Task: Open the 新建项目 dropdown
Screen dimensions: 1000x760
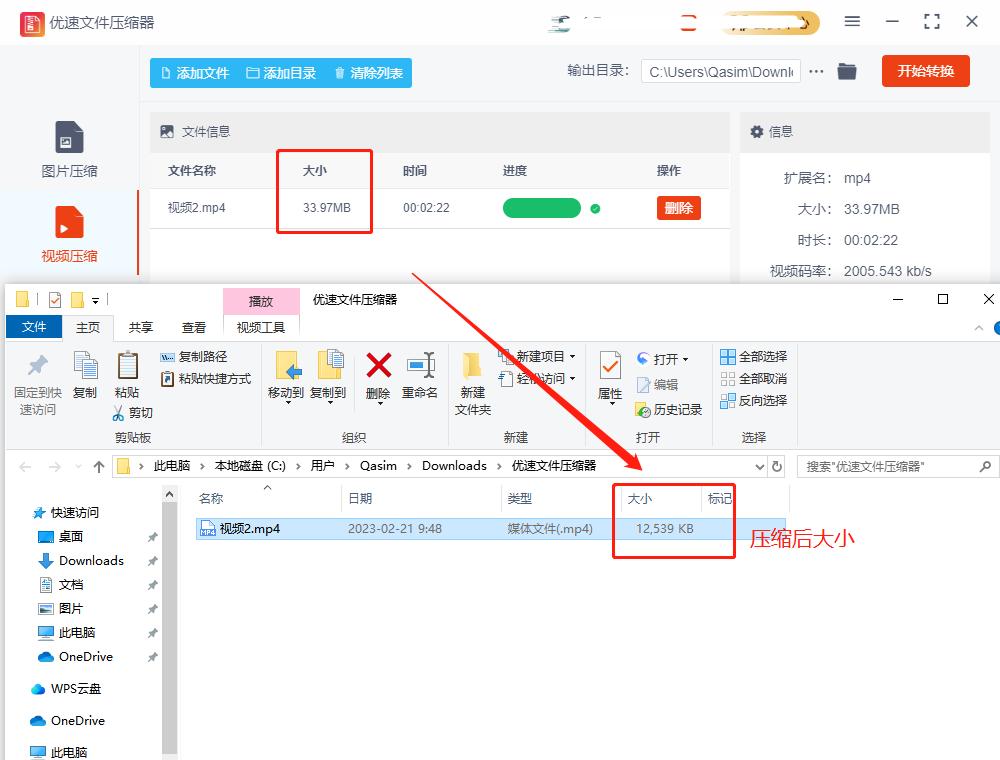Action: click(x=544, y=356)
